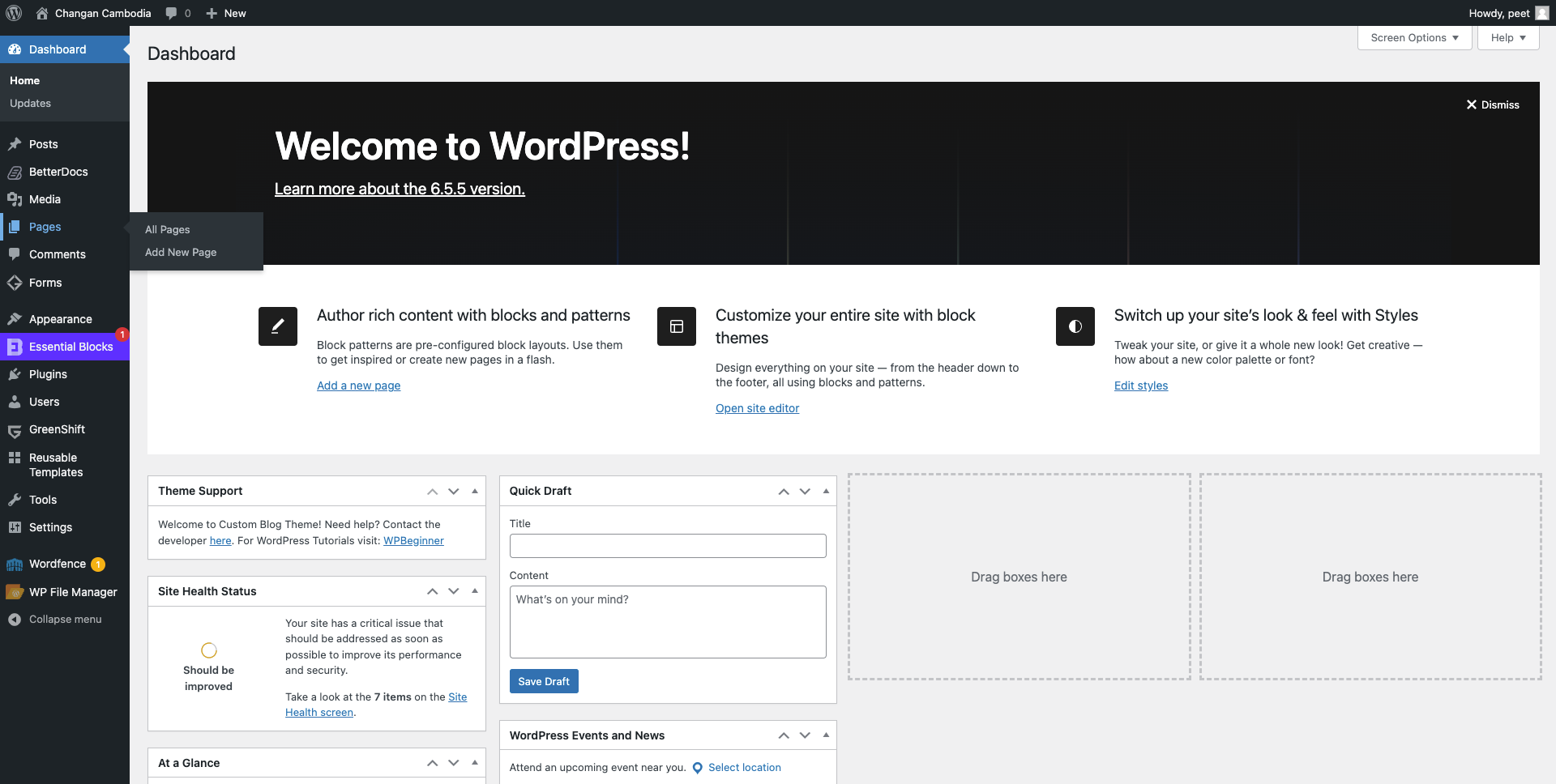Toggle Theme Support panel collapse triangle
The width and height of the screenshot is (1556, 784).
pyautogui.click(x=475, y=491)
